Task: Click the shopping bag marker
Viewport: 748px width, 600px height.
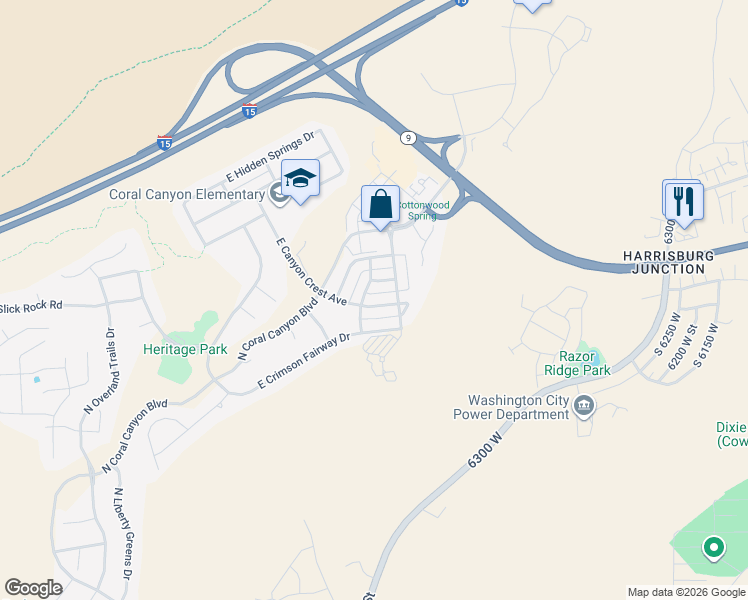Action: [380, 205]
